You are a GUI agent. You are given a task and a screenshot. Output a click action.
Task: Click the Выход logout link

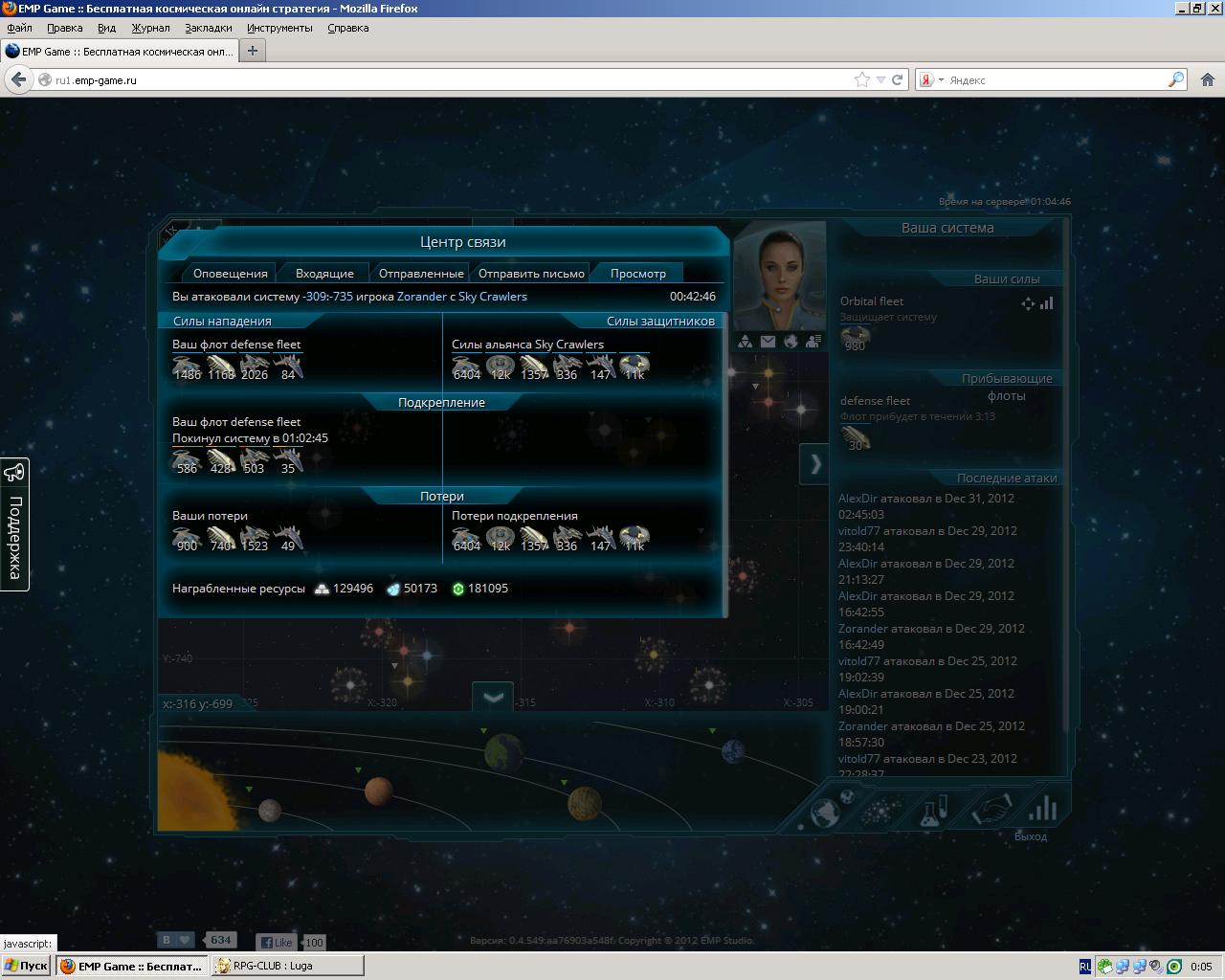coord(1031,836)
